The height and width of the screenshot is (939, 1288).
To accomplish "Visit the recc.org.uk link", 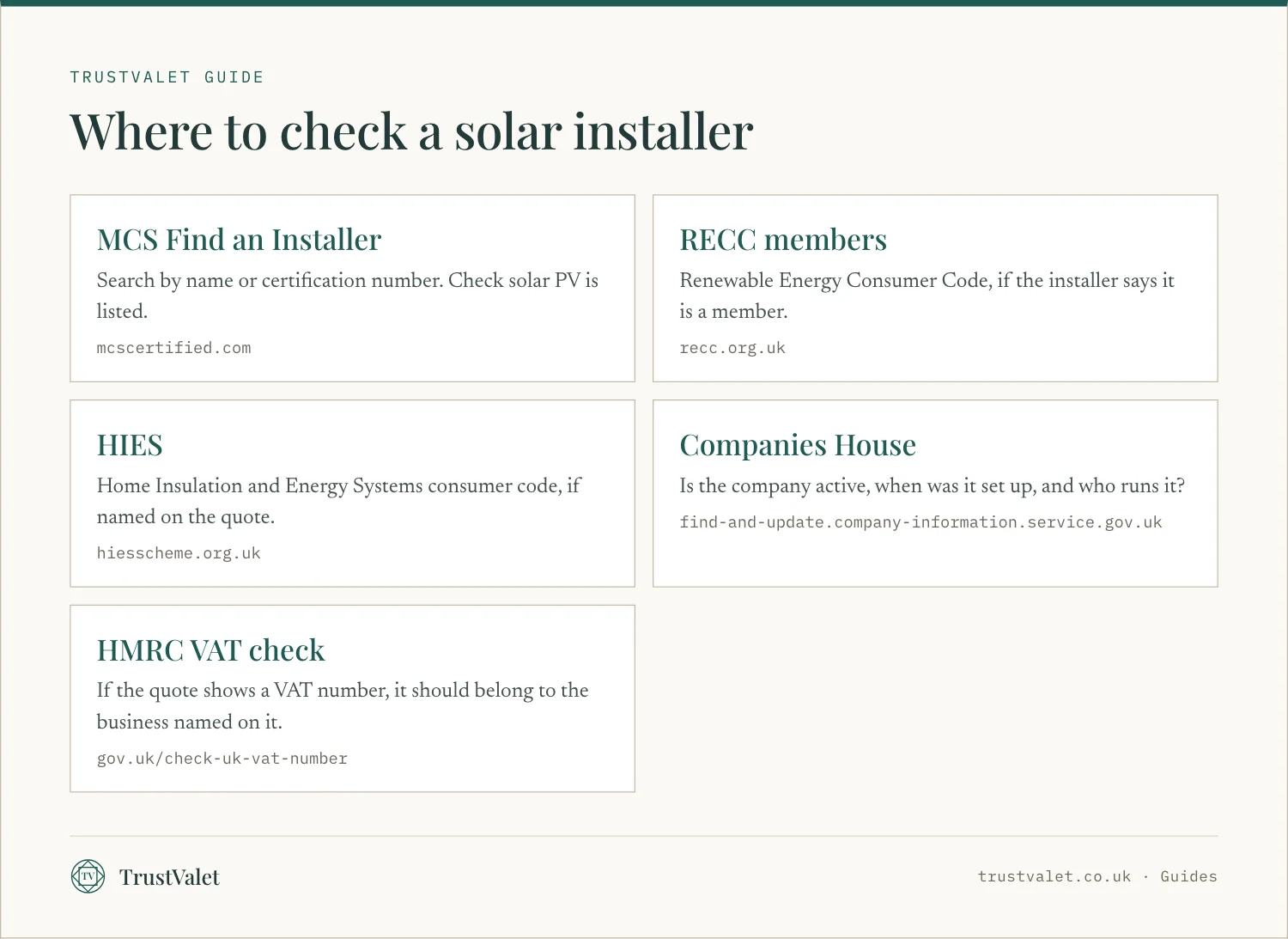I will 732,348.
